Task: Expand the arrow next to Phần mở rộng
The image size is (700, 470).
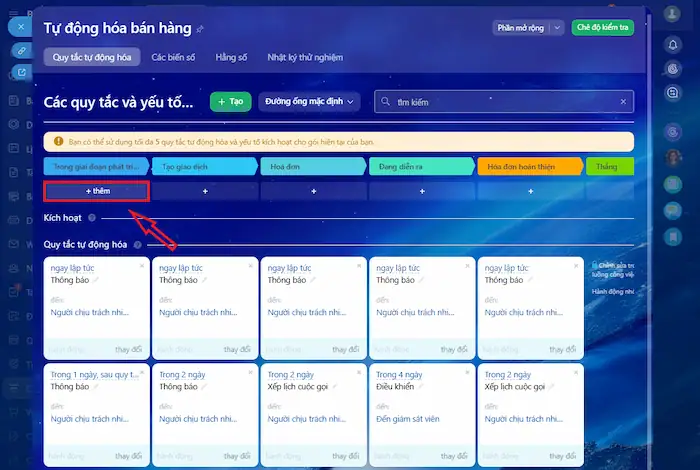Action: click(557, 28)
